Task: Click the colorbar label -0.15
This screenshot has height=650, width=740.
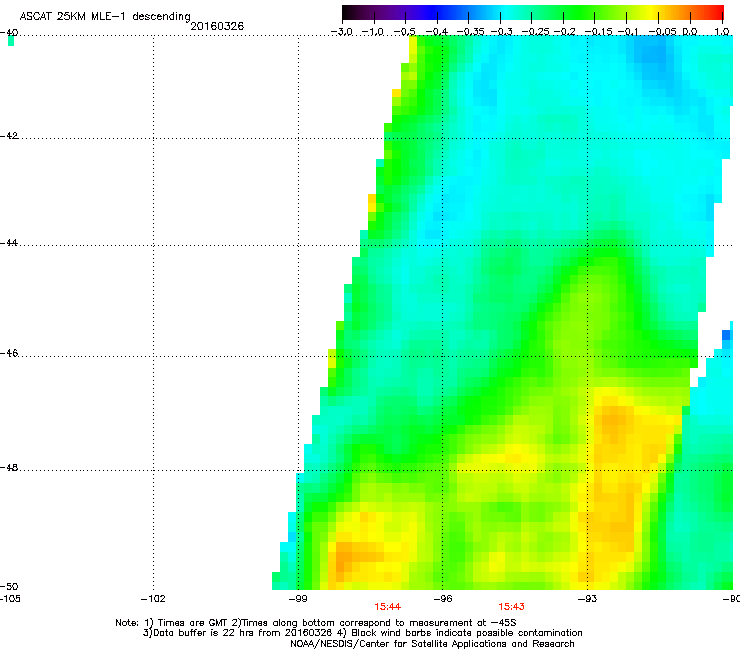Action: click(x=598, y=32)
